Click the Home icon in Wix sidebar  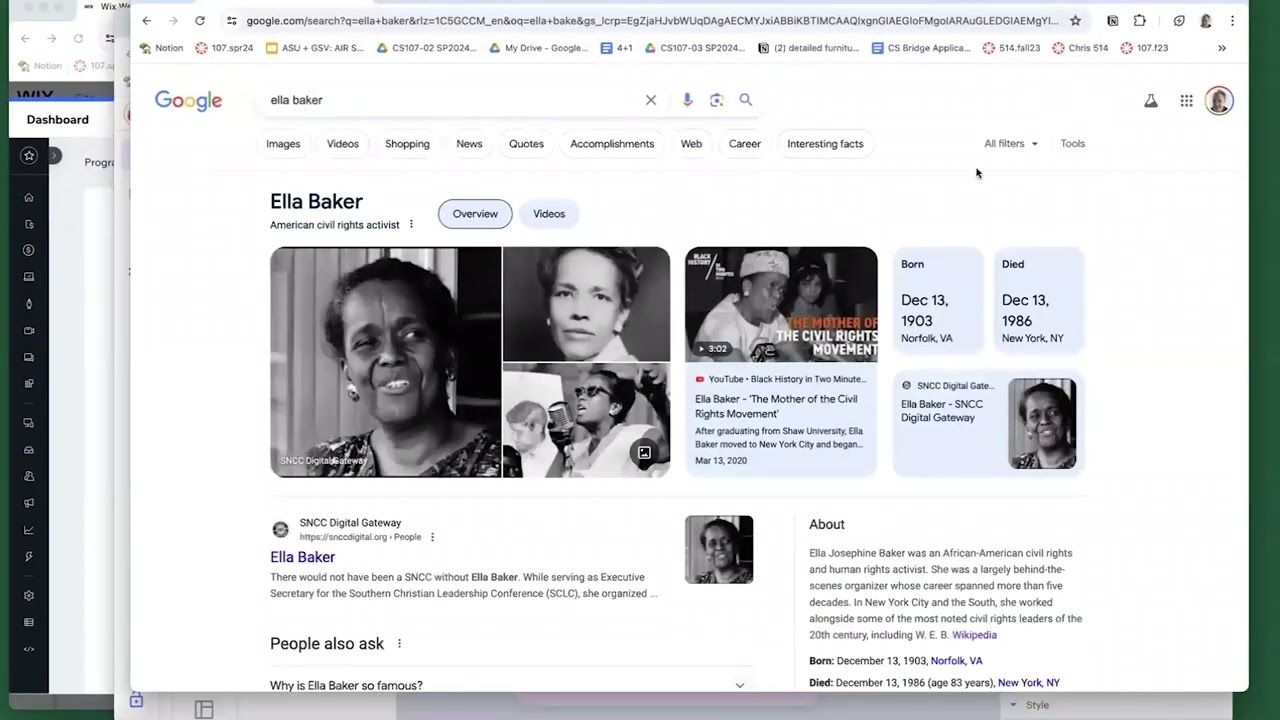(x=29, y=197)
